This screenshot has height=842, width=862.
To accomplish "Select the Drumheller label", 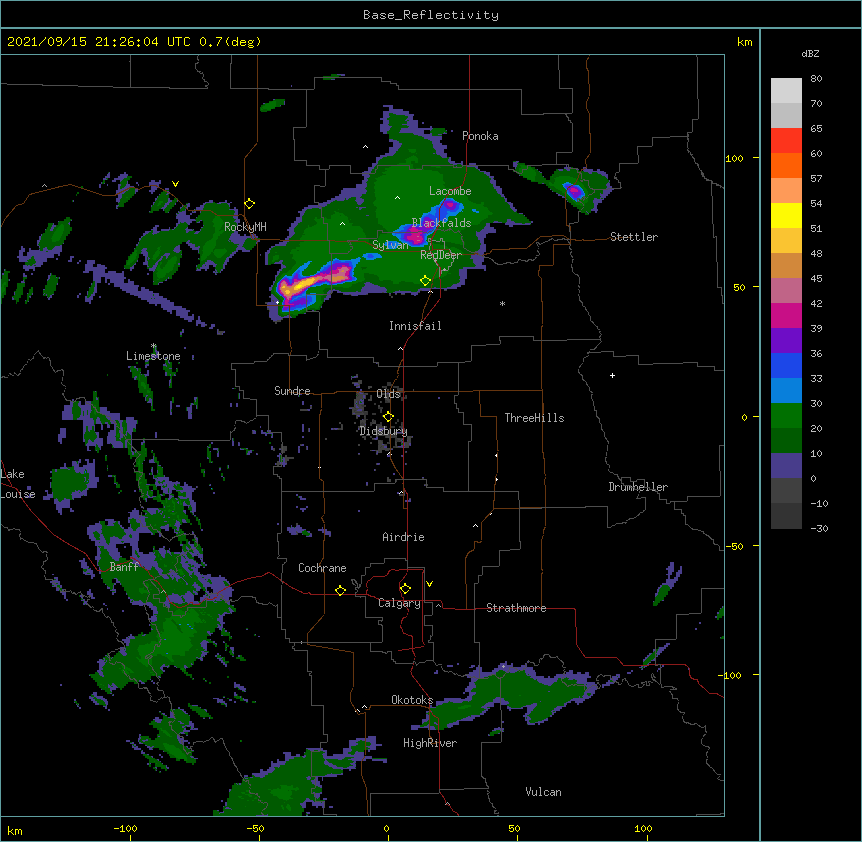I will coord(638,487).
